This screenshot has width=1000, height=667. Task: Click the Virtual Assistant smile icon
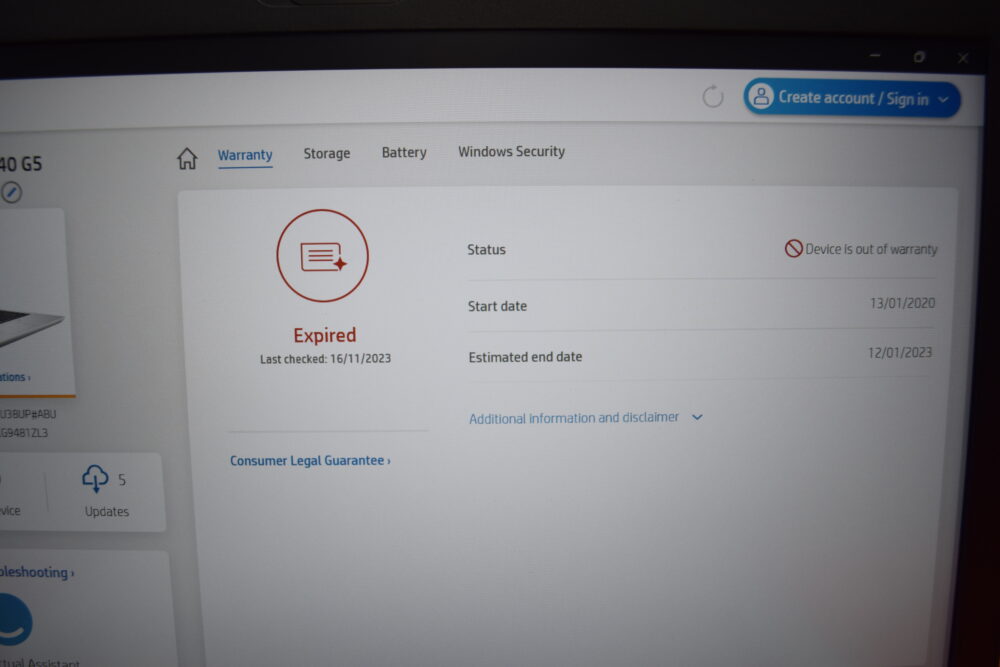pyautogui.click(x=14, y=620)
